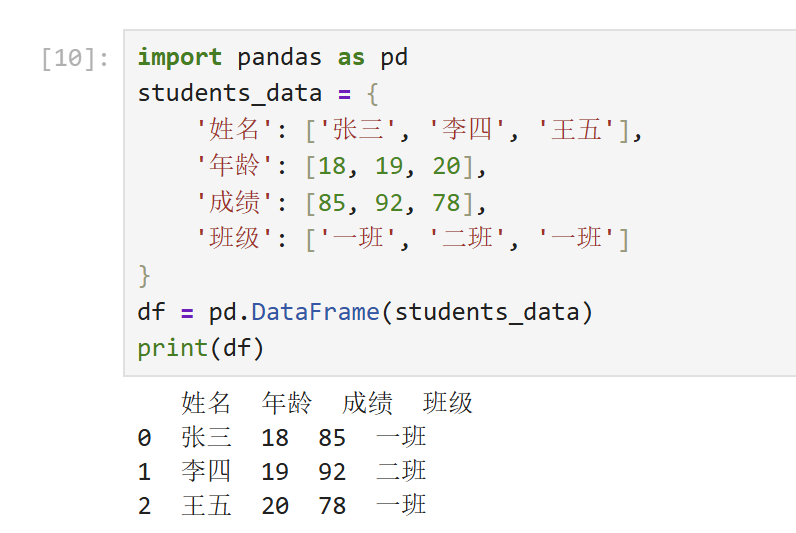Click the '二班' string in the code
Image resolution: width=796 pixels, height=533 pixels.
[x=467, y=239]
